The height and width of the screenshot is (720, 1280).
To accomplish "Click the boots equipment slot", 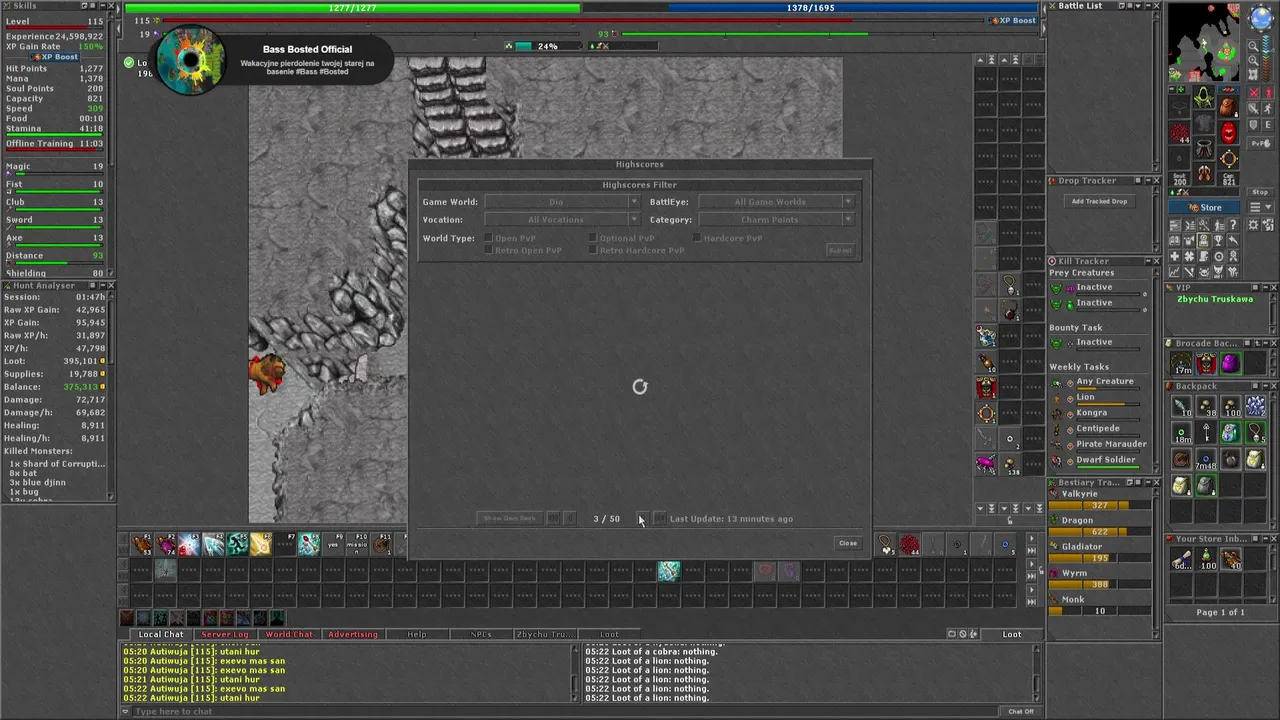I will [x=1204, y=173].
